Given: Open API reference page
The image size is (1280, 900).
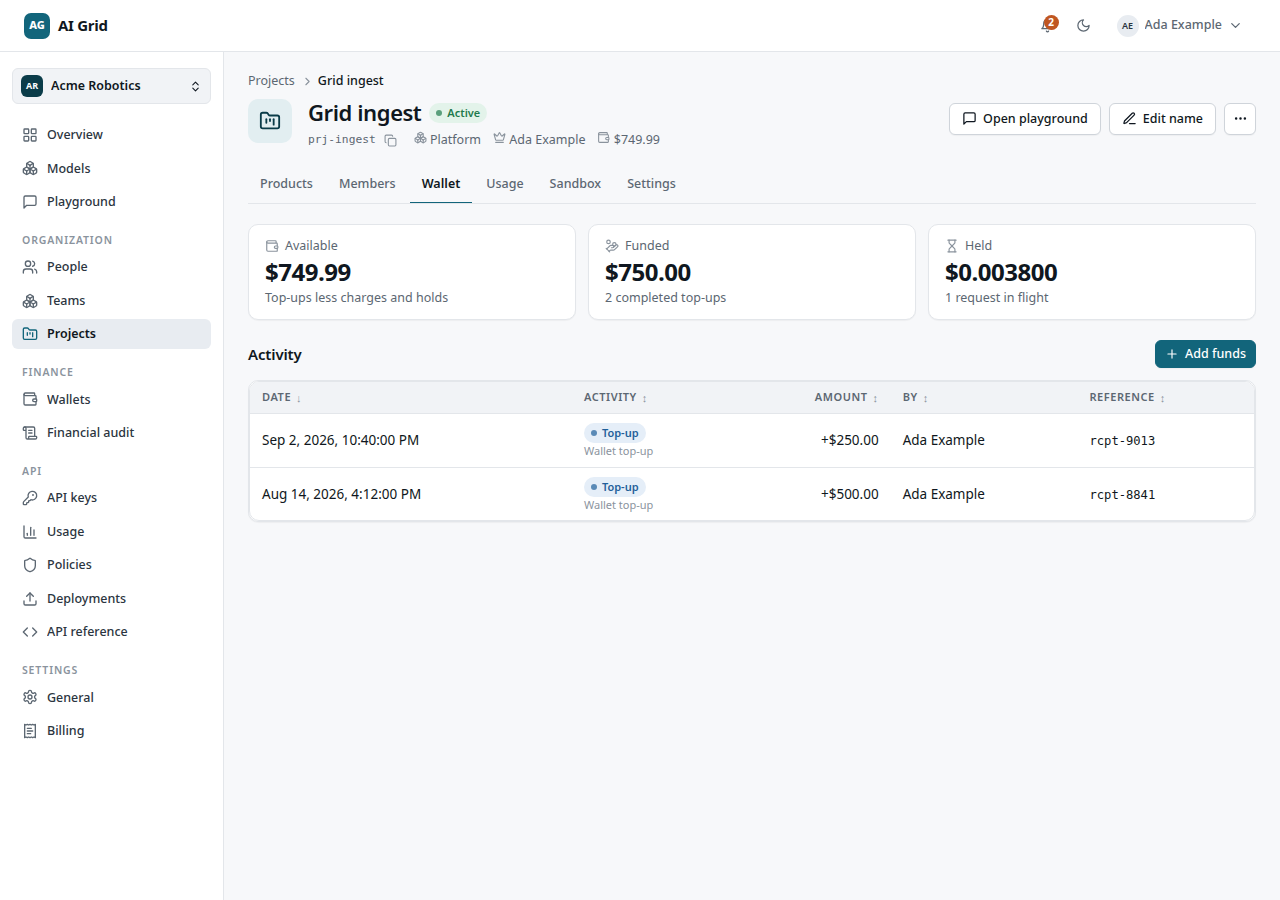Looking at the screenshot, I should 111,631.
